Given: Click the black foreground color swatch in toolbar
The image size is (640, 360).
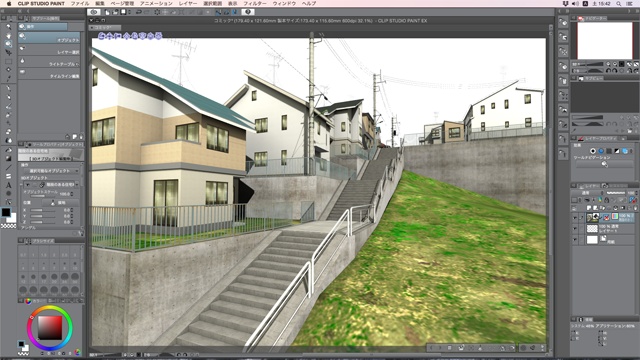Looking at the screenshot, I should 6,212.
